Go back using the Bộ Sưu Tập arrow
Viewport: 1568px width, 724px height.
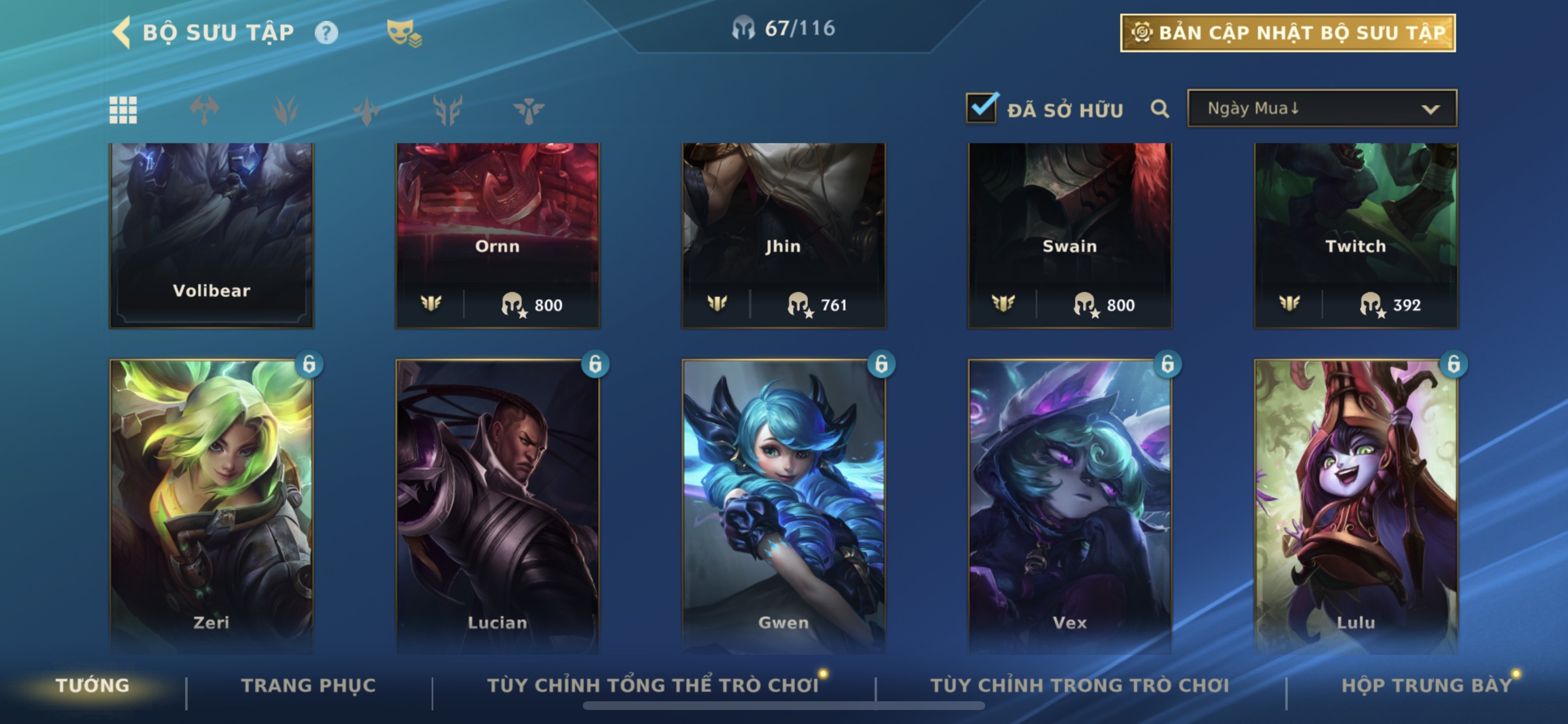point(122,31)
